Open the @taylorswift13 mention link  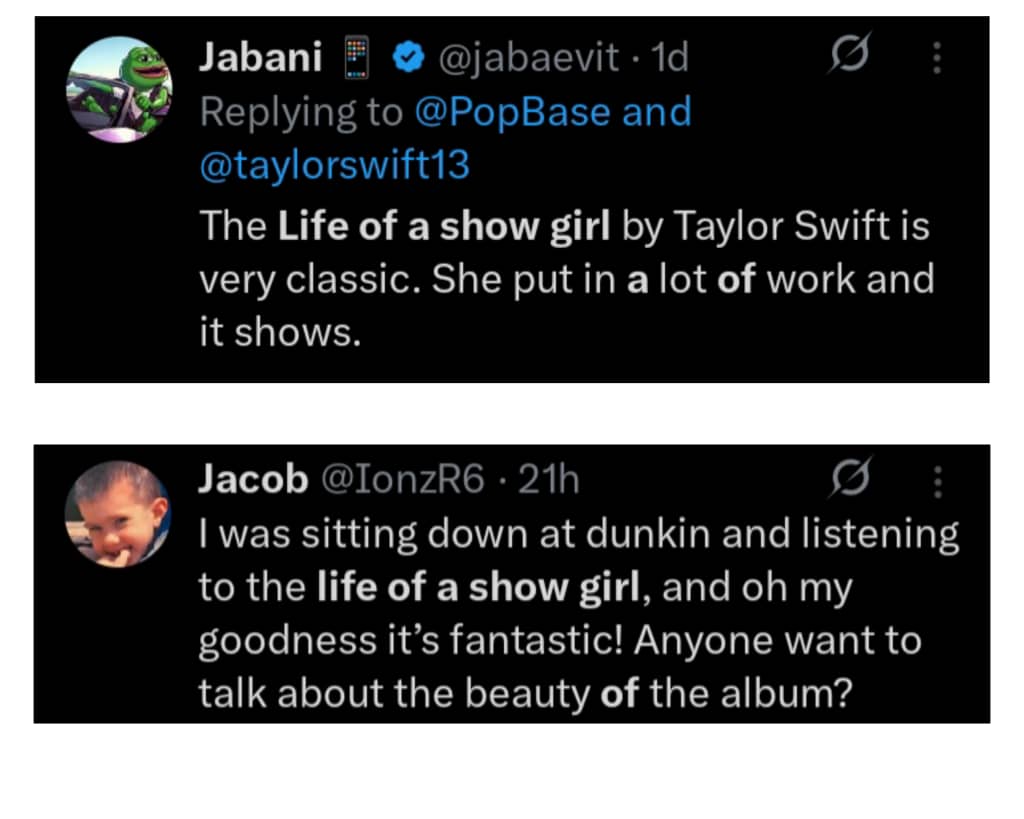click(334, 164)
